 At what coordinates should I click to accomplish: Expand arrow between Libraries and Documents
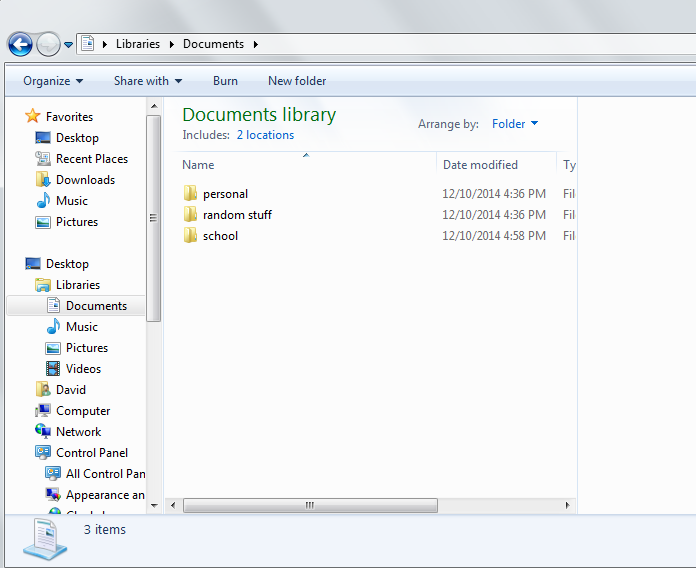171,44
